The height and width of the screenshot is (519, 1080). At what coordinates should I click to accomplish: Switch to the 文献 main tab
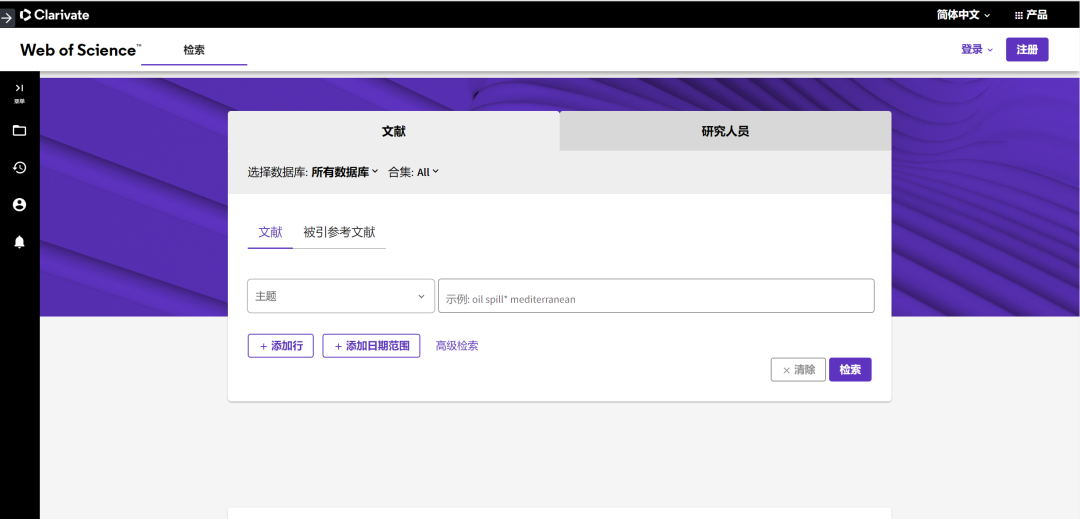(394, 131)
